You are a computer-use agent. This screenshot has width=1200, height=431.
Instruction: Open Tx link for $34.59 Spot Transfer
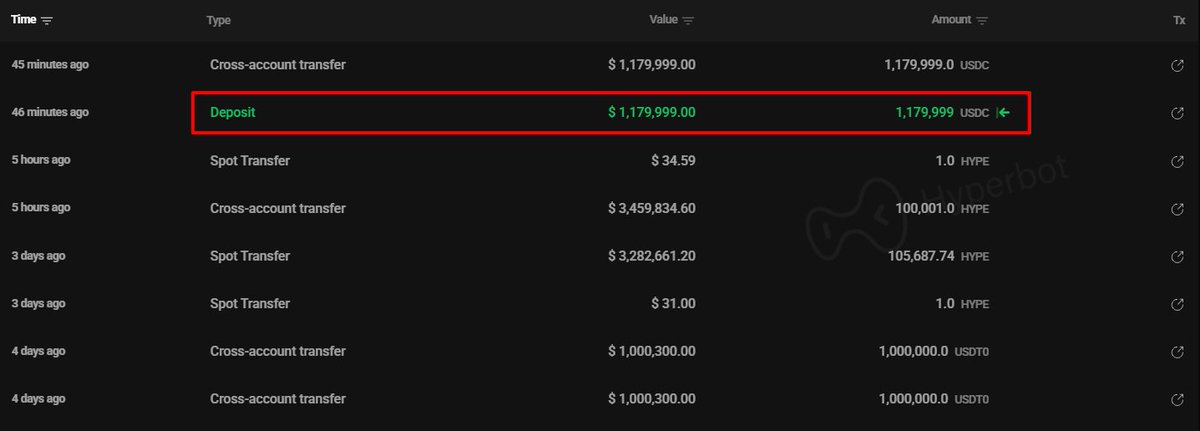tap(1177, 161)
